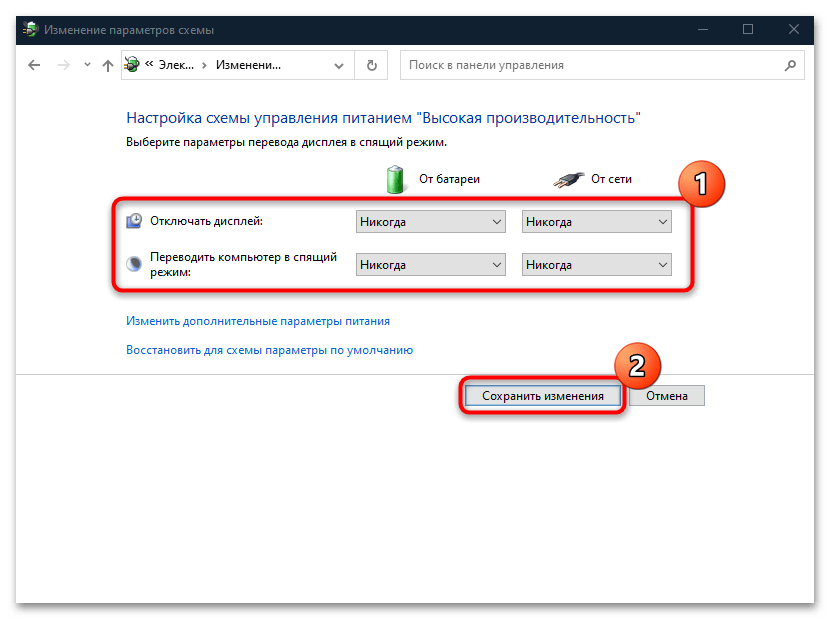Open plugged-in display-off timeout dropdown
The height and width of the screenshot is (619, 830).
[597, 222]
